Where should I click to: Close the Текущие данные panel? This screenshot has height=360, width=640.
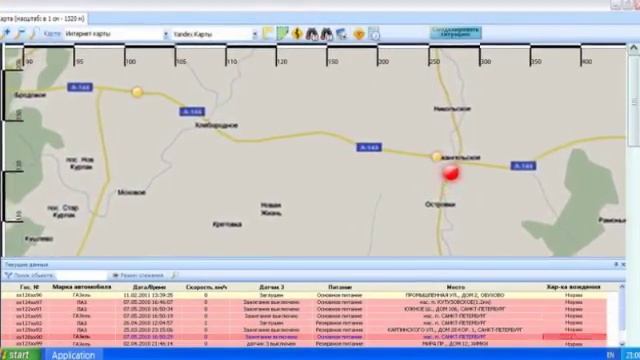(x=623, y=264)
